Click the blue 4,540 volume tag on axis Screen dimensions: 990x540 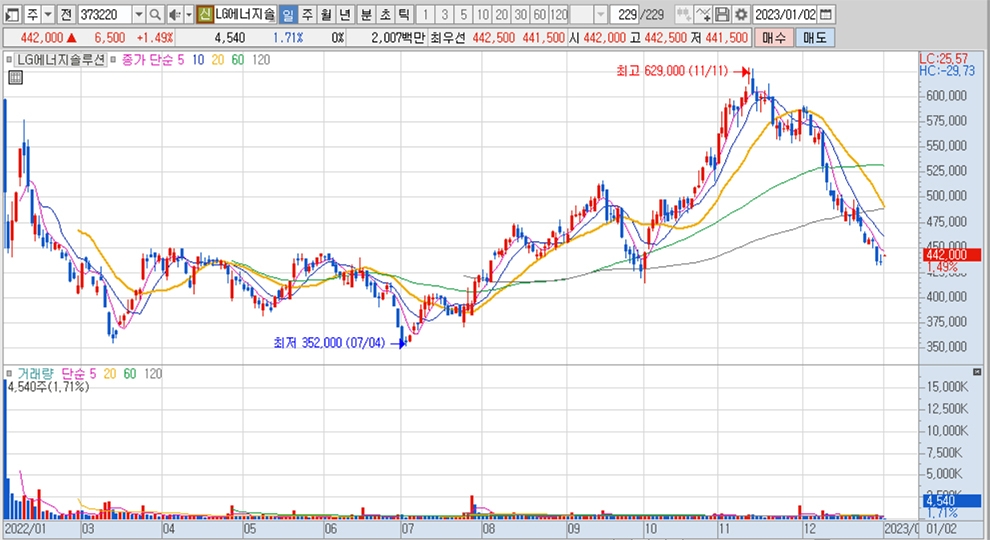click(x=952, y=501)
